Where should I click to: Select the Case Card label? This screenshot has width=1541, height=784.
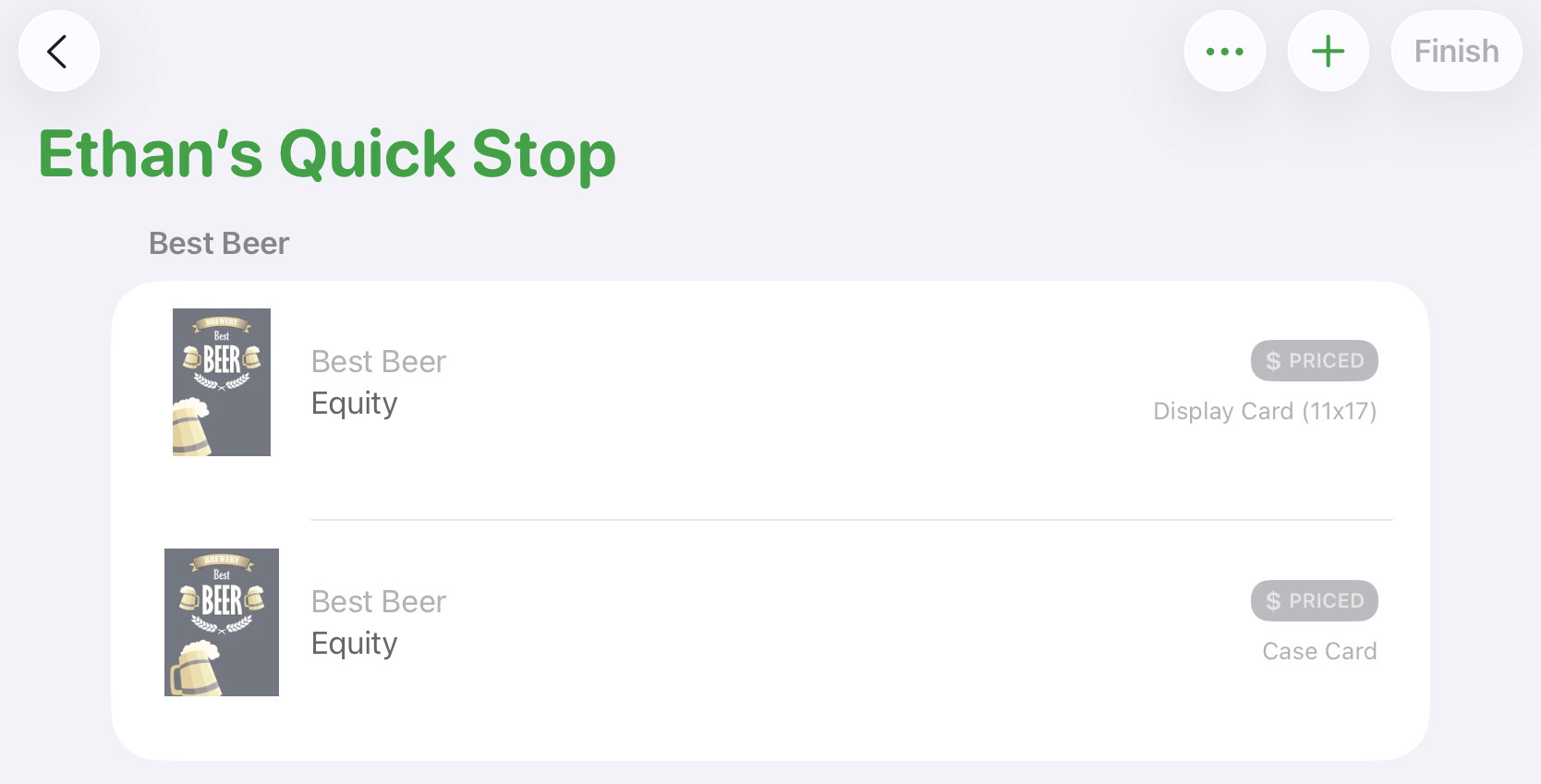click(x=1319, y=651)
